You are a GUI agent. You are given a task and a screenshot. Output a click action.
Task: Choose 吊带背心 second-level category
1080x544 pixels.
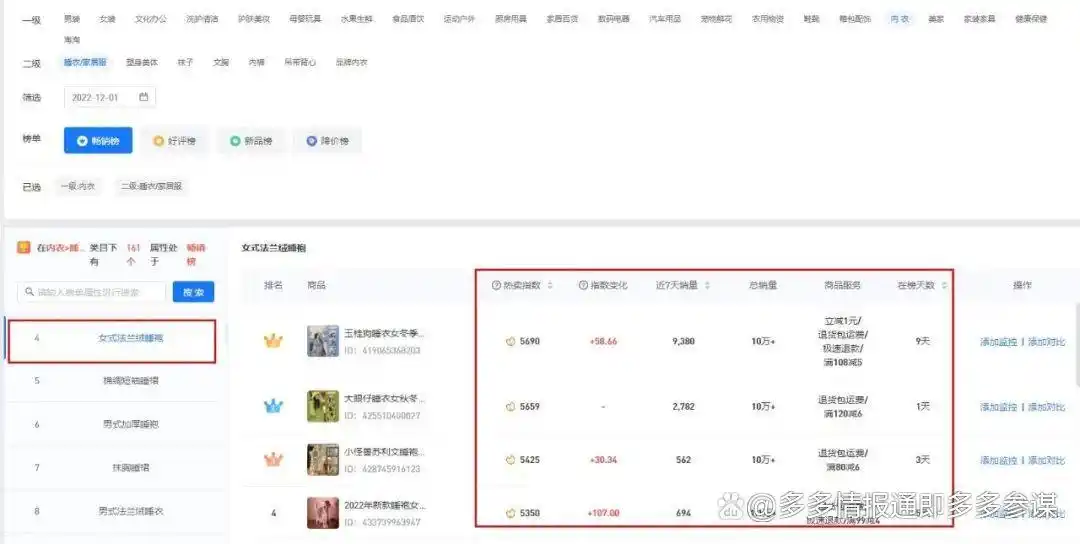pyautogui.click(x=300, y=62)
